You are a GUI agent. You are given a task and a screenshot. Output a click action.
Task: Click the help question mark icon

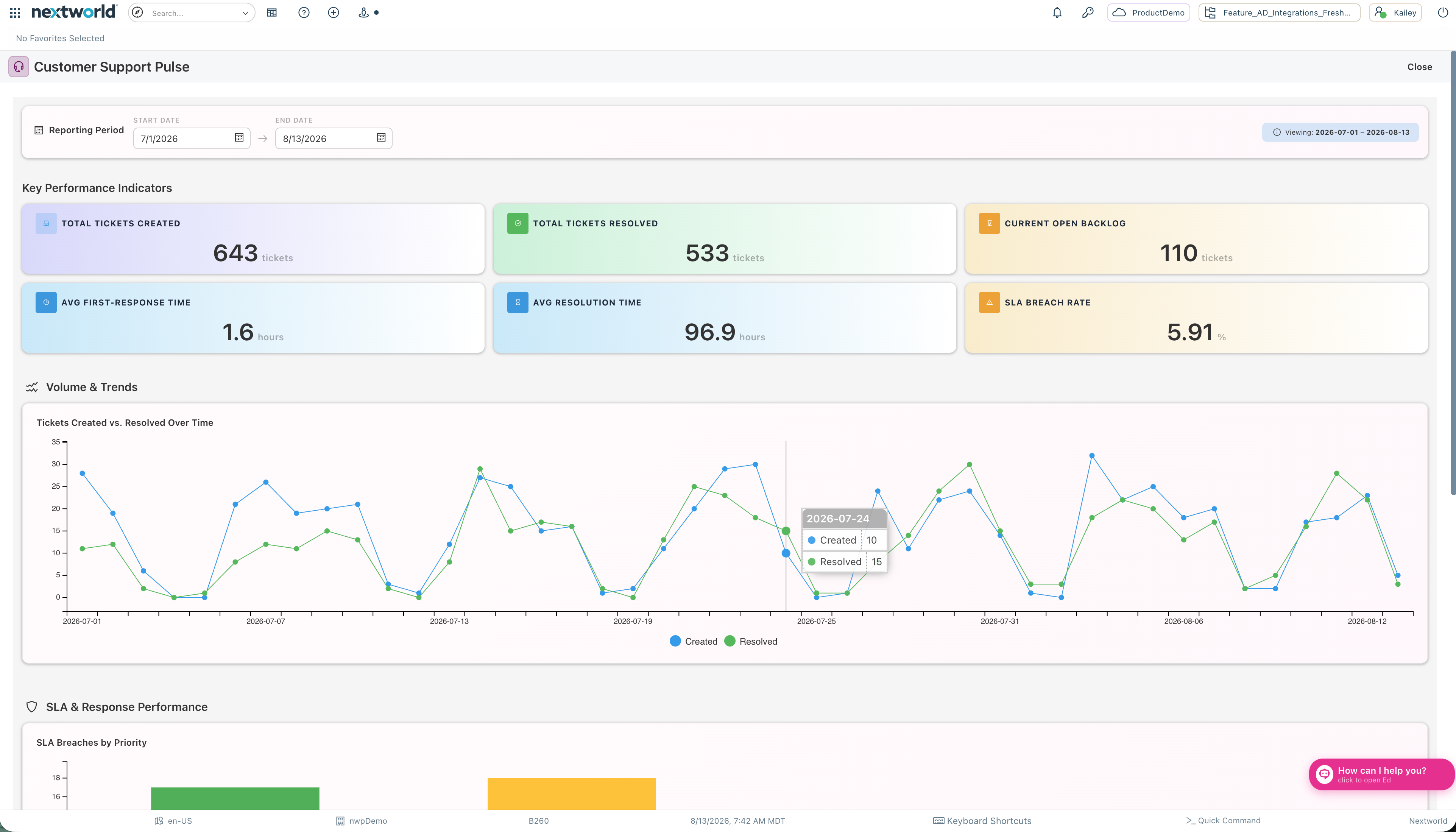pyautogui.click(x=304, y=12)
